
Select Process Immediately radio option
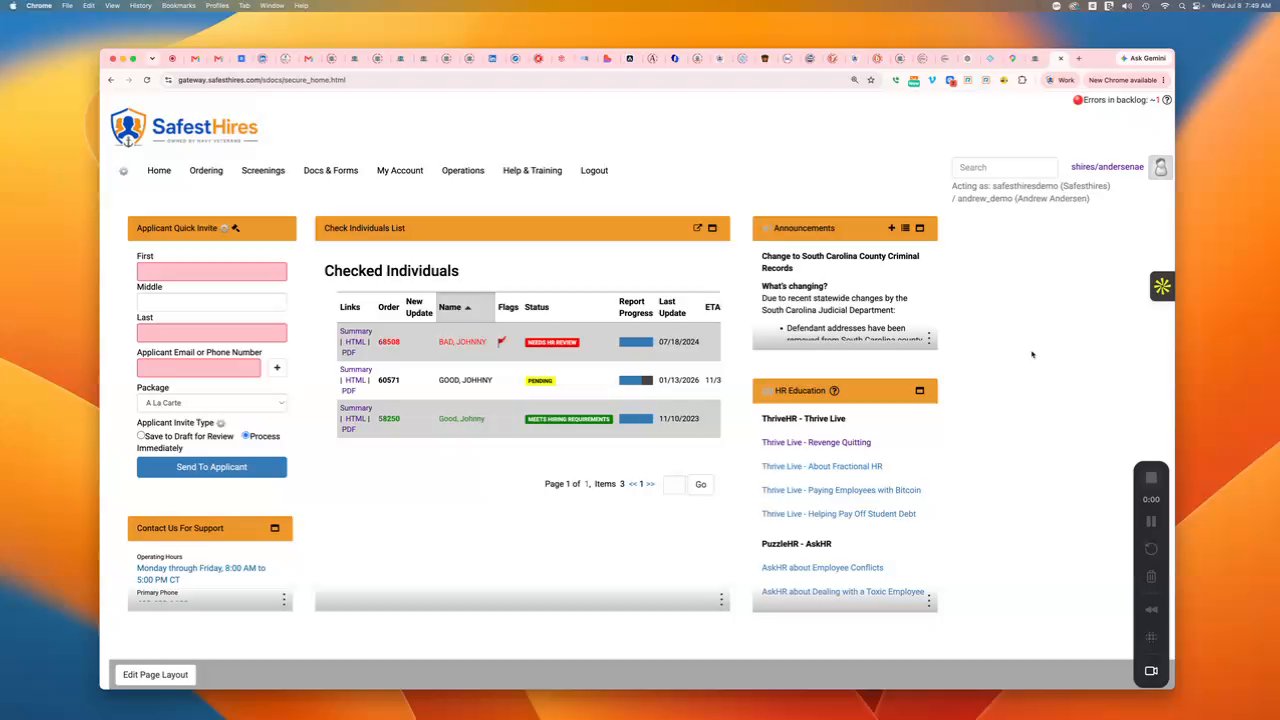click(x=245, y=436)
